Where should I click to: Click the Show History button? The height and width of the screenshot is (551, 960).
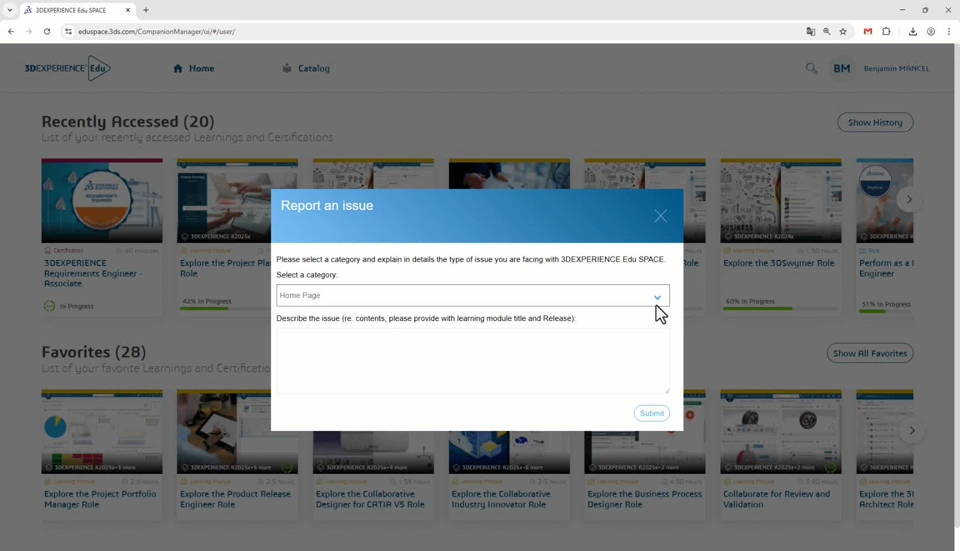click(875, 122)
